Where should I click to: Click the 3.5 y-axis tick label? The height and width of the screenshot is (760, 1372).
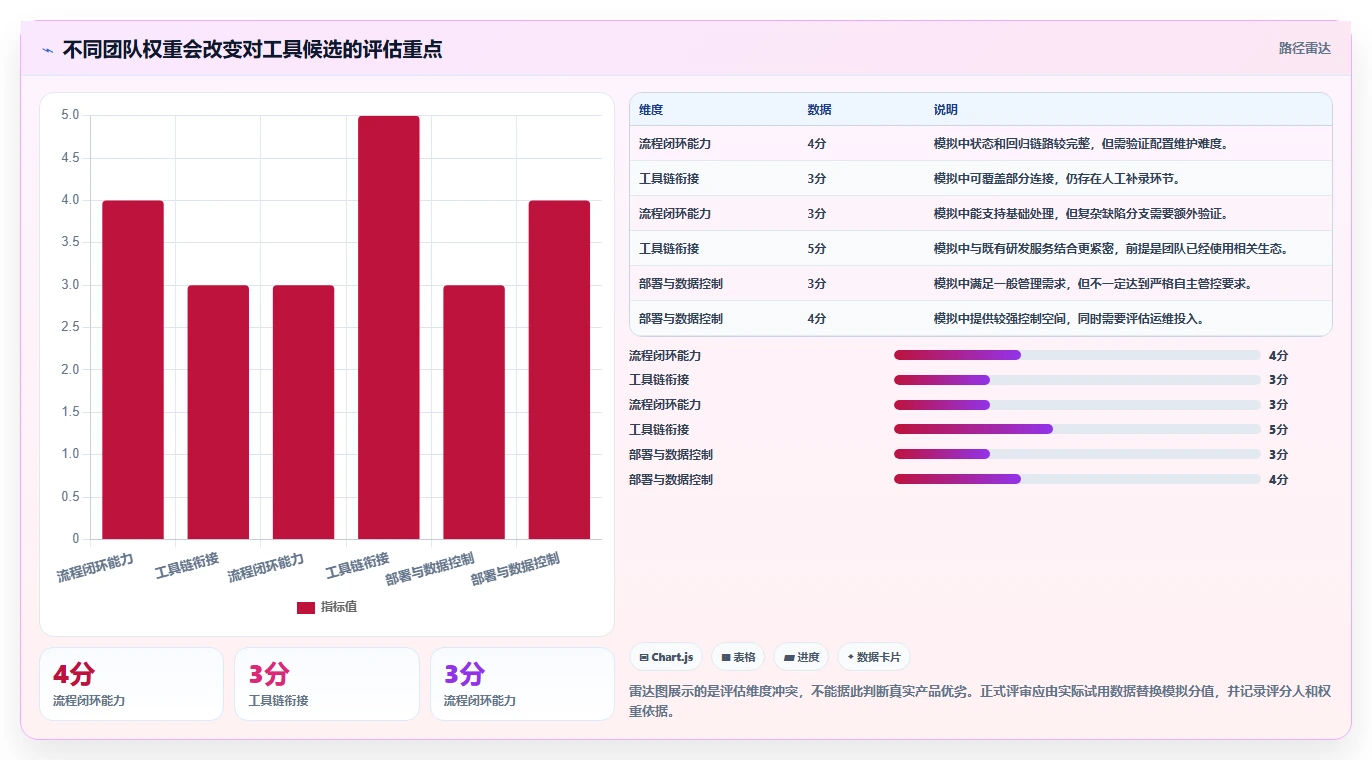click(70, 242)
